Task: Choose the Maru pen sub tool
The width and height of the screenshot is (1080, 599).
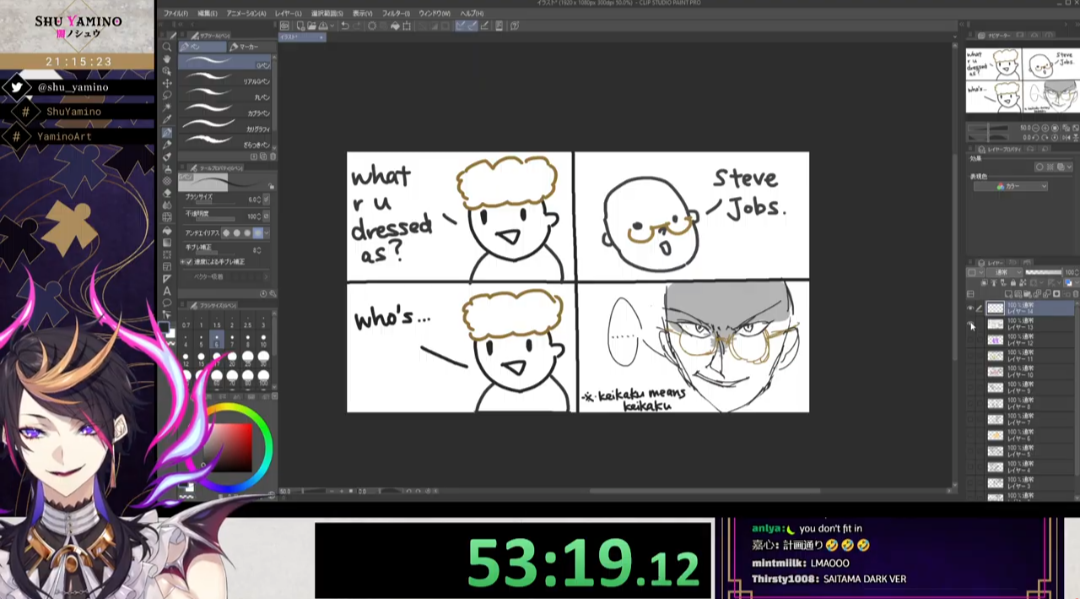Action: pos(225,96)
